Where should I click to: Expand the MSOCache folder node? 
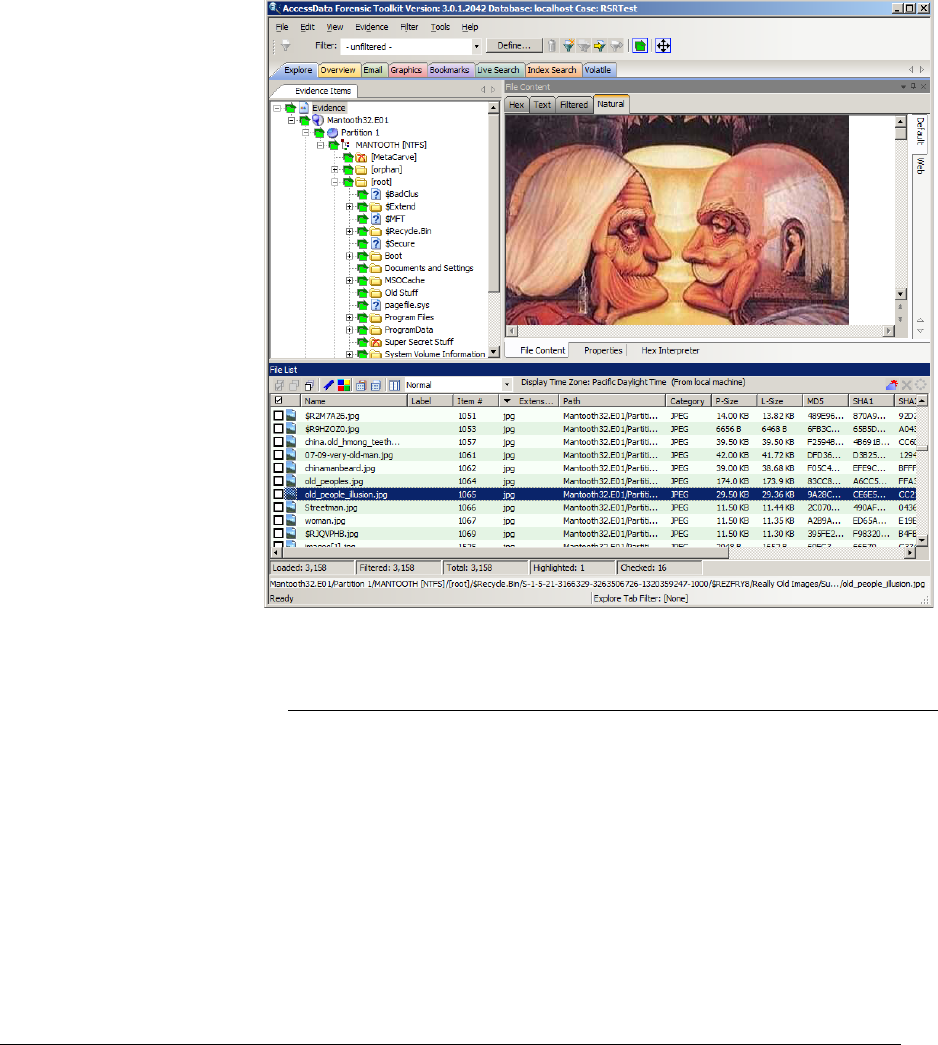[349, 281]
